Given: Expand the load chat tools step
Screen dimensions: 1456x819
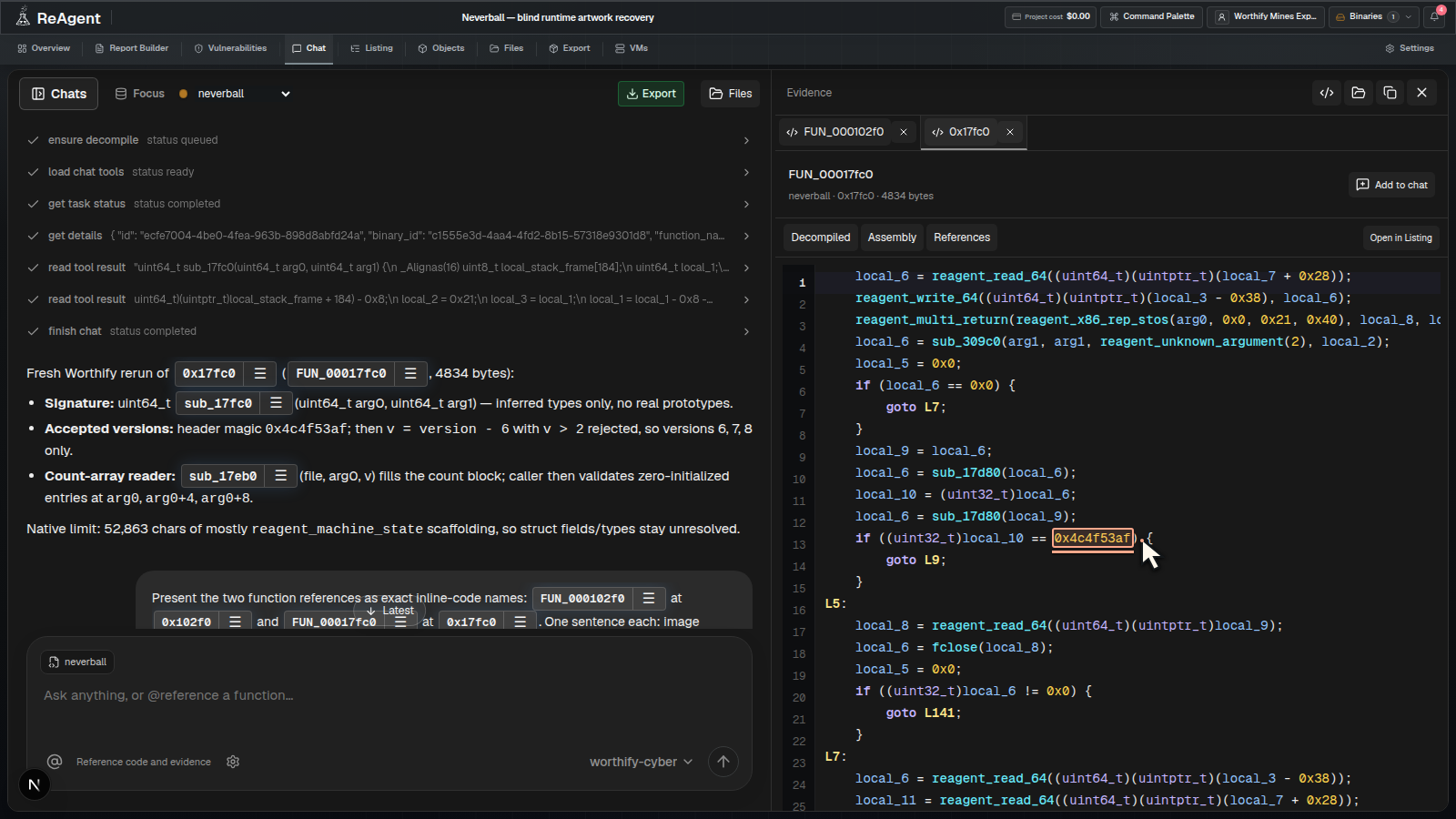Looking at the screenshot, I should point(389,172).
